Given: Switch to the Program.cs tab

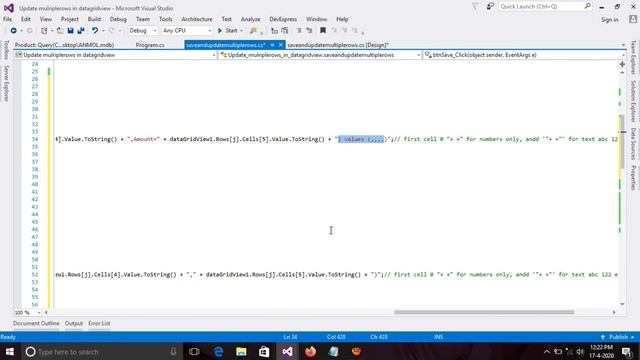Looking at the screenshot, I should pyautogui.click(x=150, y=45).
